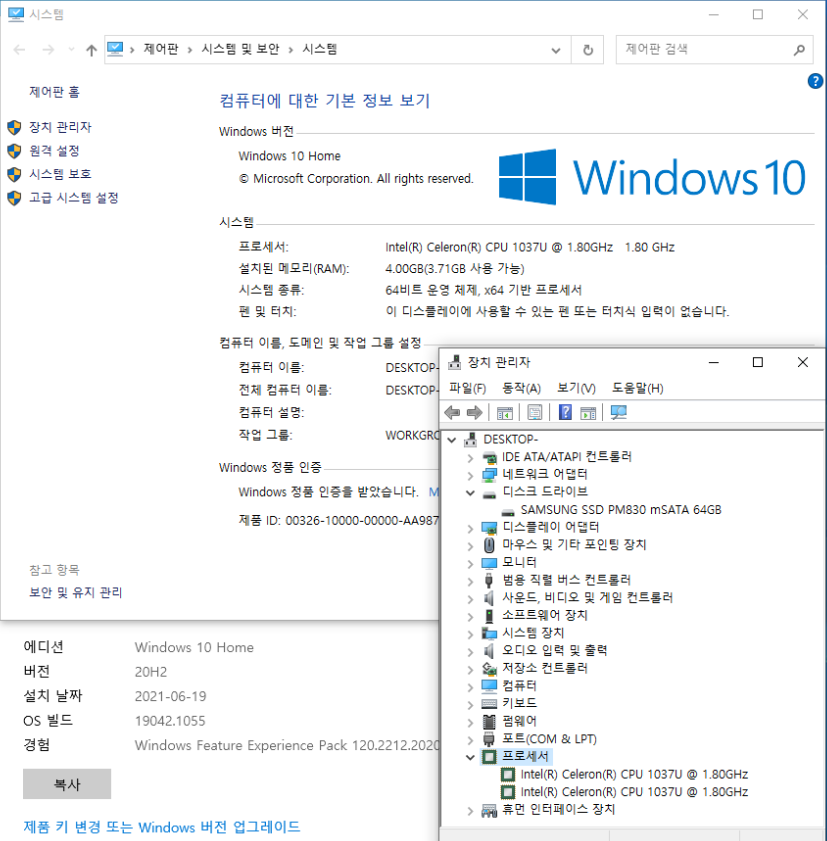Open the address bar history dropdown in 시스템 window
This screenshot has height=841, width=827.
click(x=556, y=50)
